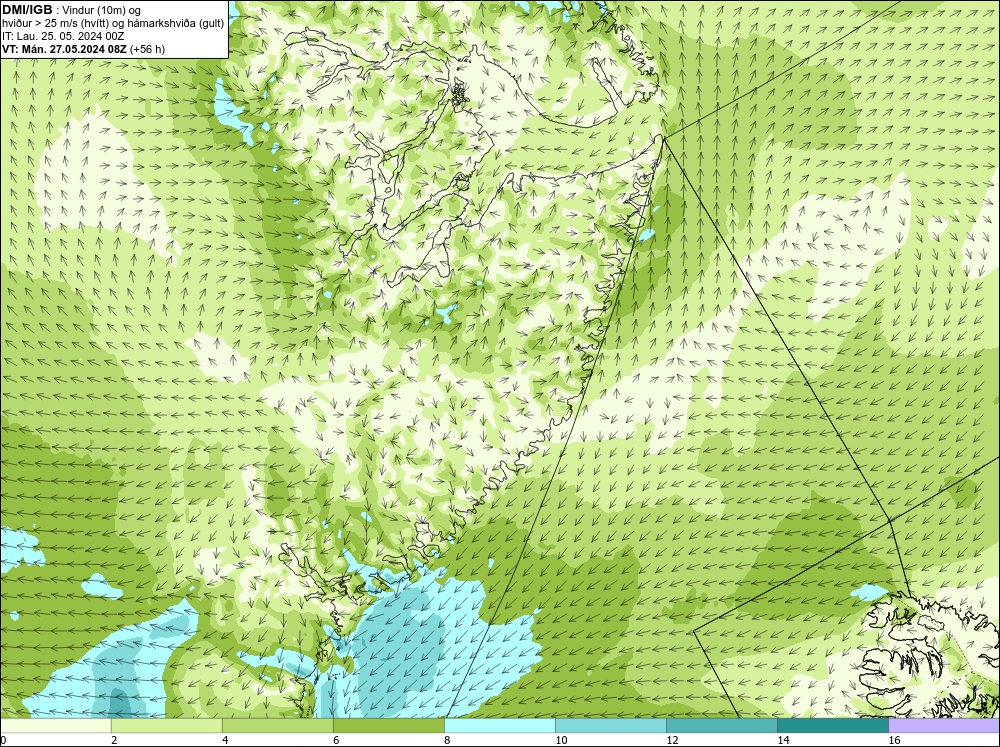Click the 14–16 m/s dark teal swatch
The height and width of the screenshot is (747, 1000).
point(833,726)
